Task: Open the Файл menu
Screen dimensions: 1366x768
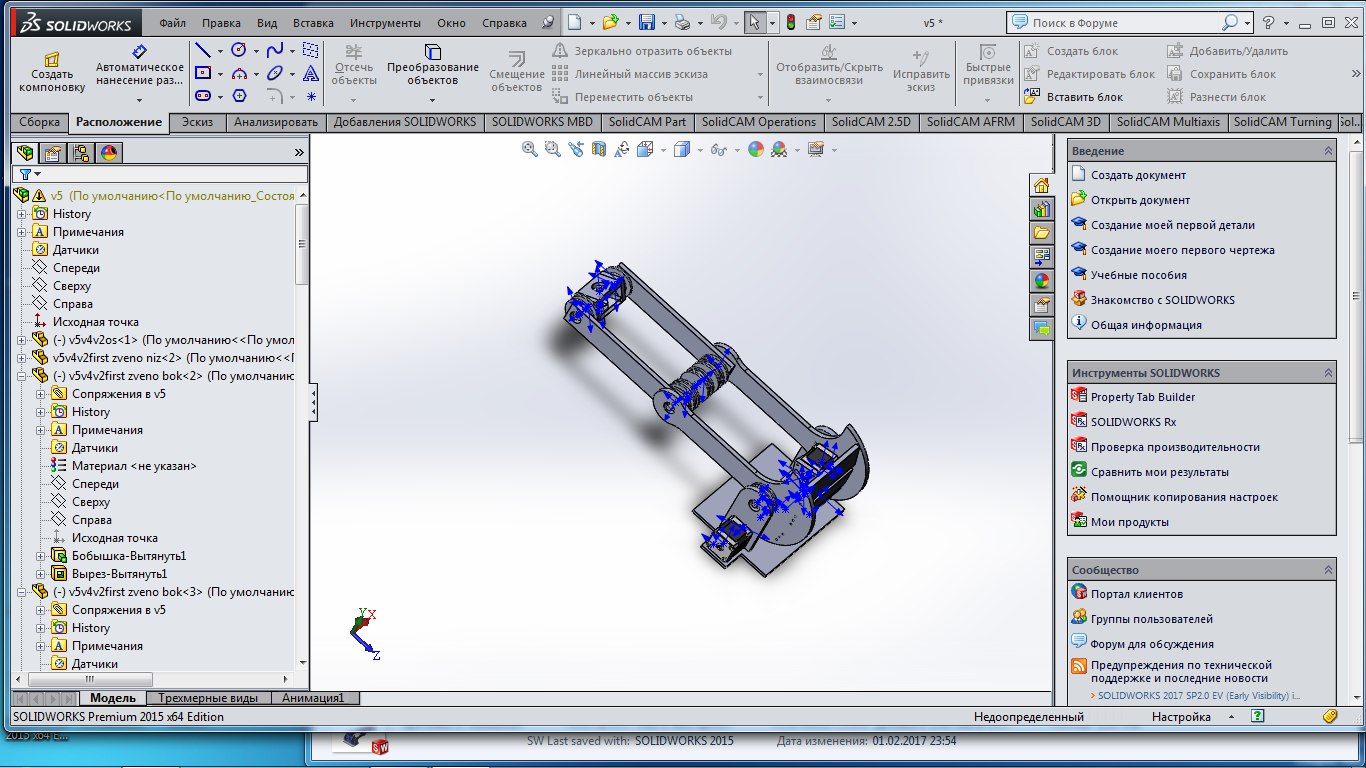Action: 172,23
